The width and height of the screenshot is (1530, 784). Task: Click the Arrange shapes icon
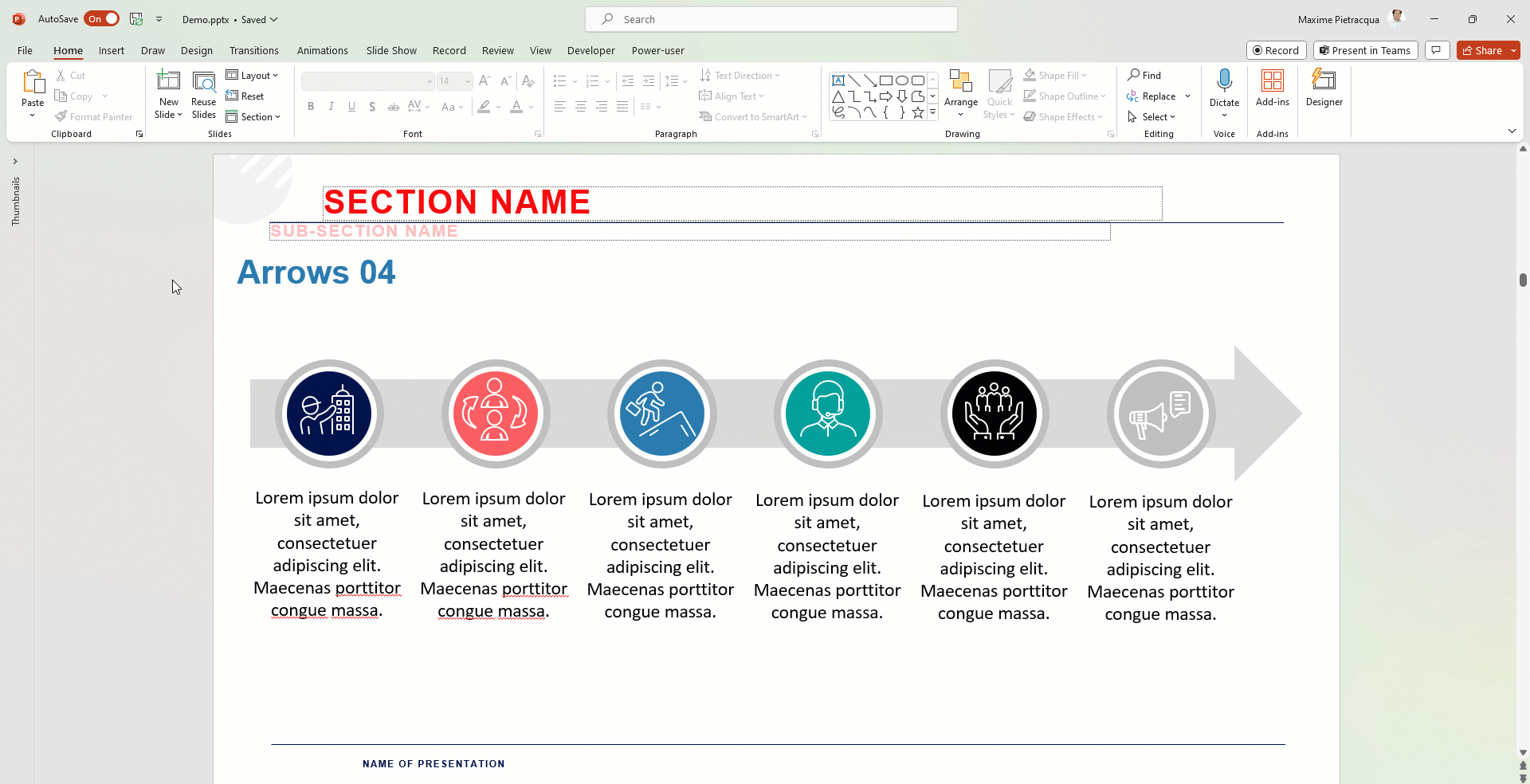(x=961, y=82)
